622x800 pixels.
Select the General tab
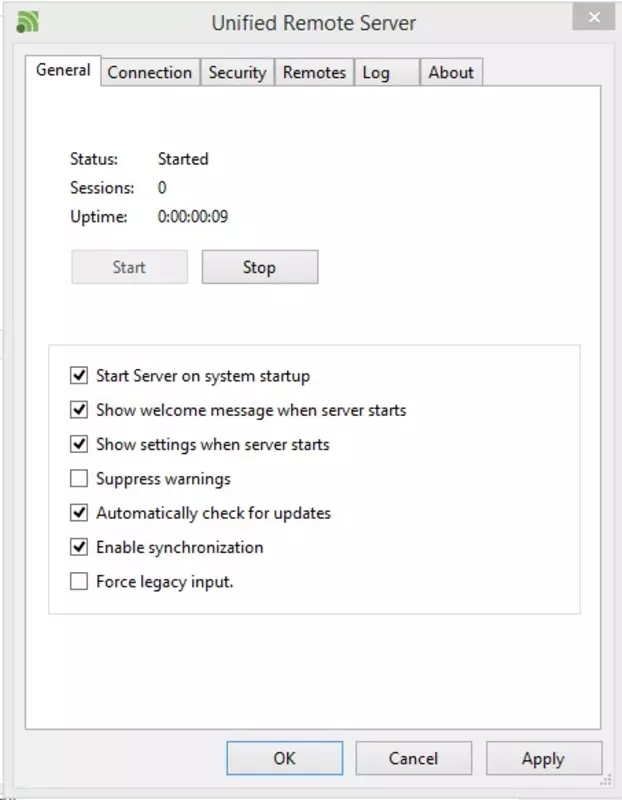tap(63, 70)
